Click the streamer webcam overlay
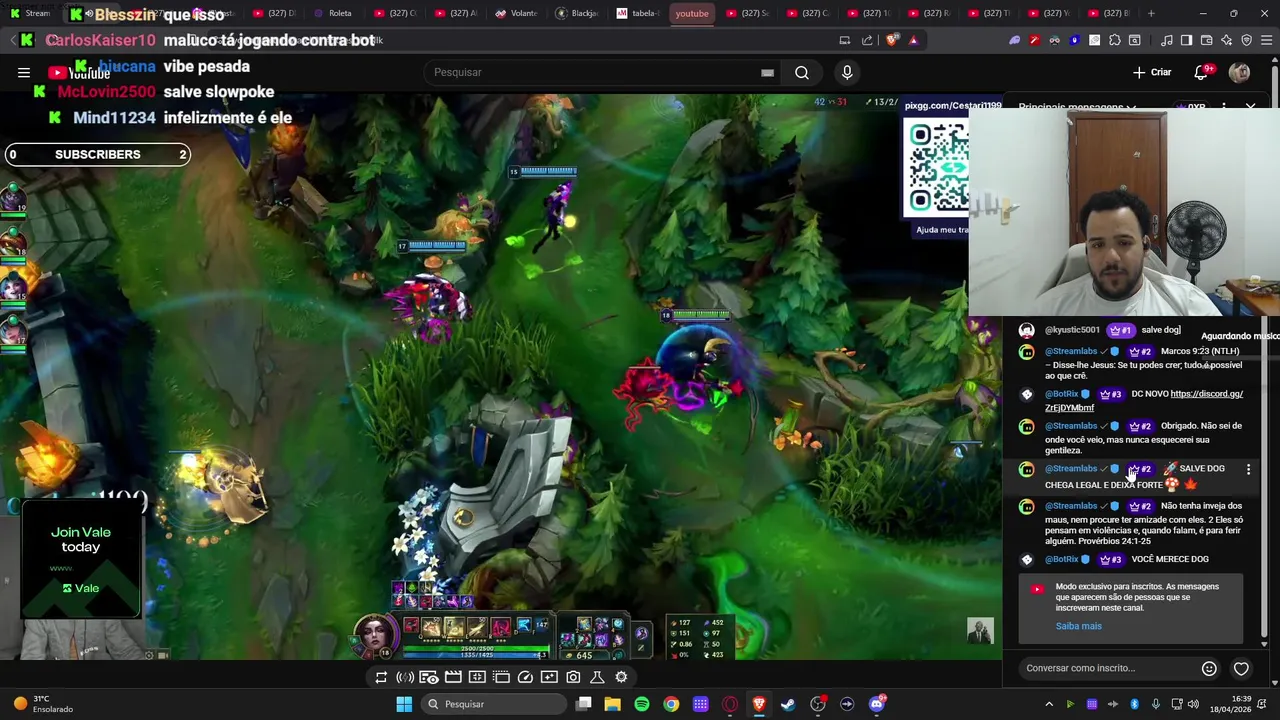Image resolution: width=1280 pixels, height=720 pixels. tap(1124, 212)
